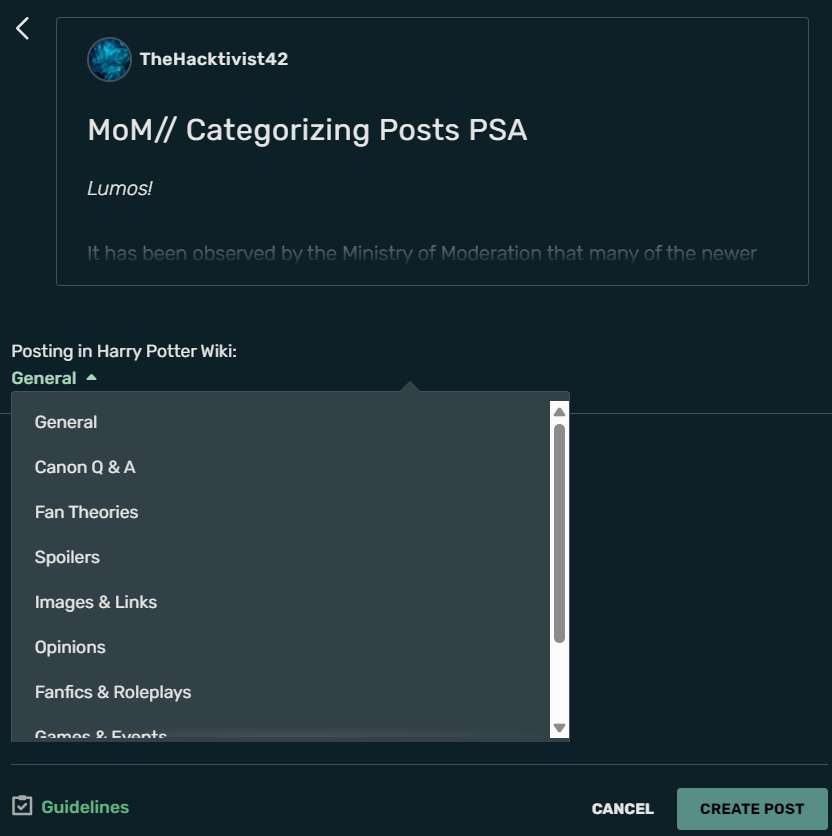Click the Guidelines checklist icon
This screenshot has height=836, width=832.
click(x=19, y=806)
